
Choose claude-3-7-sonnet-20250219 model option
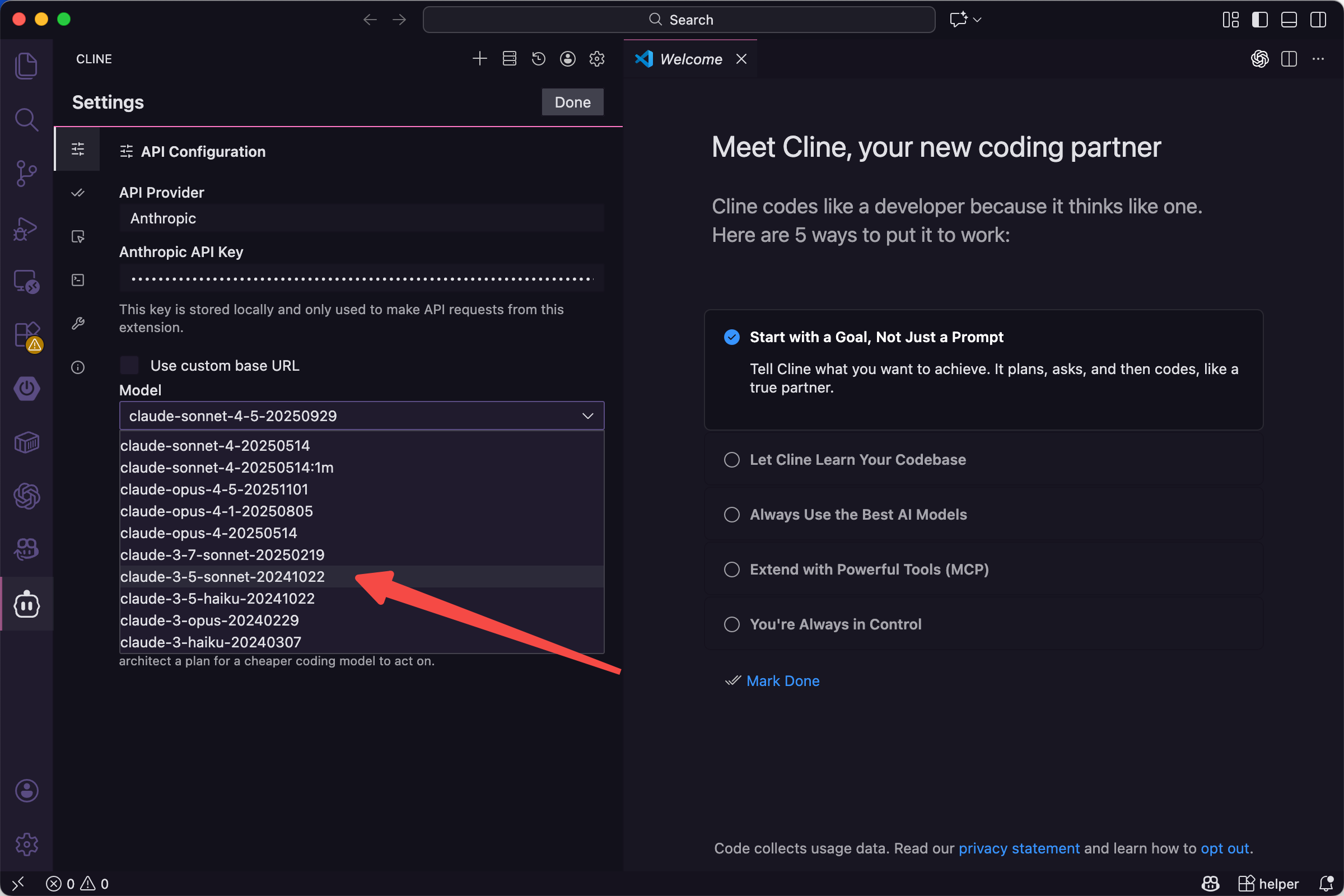click(362, 555)
